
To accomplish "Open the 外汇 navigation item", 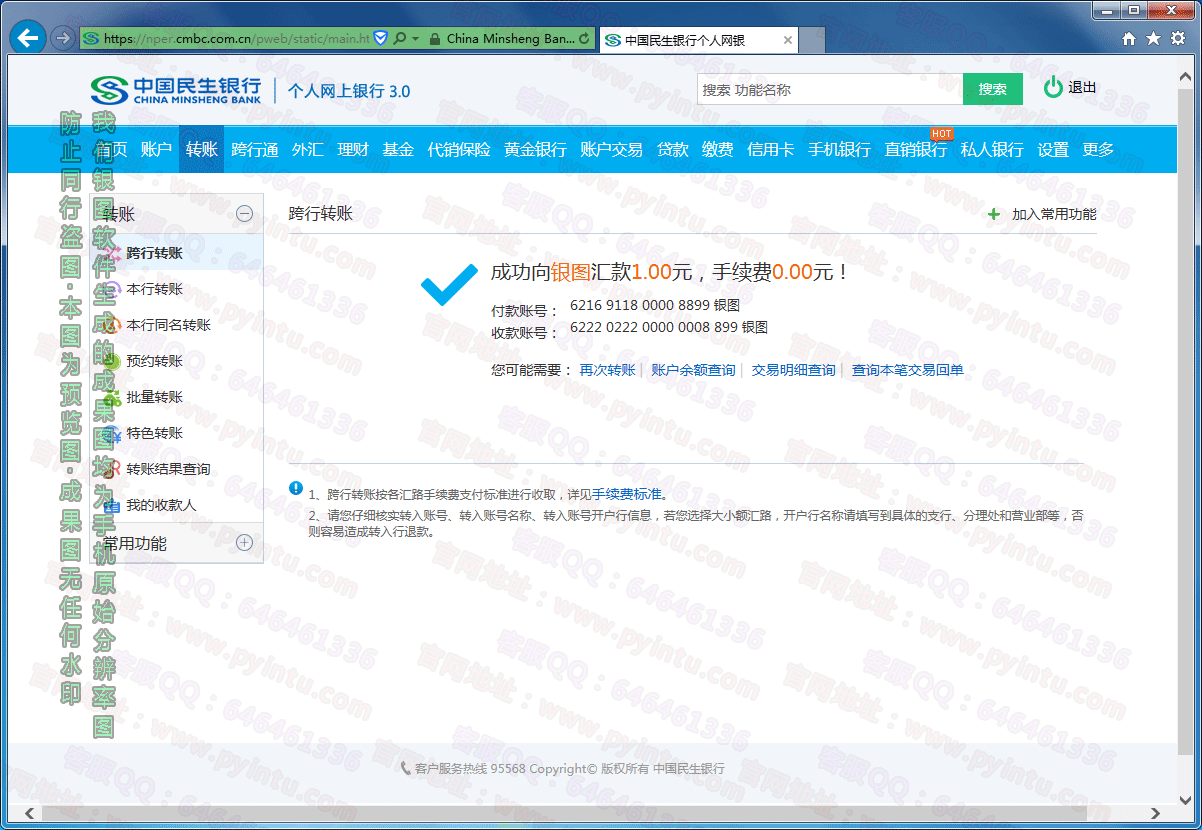I will 308,150.
